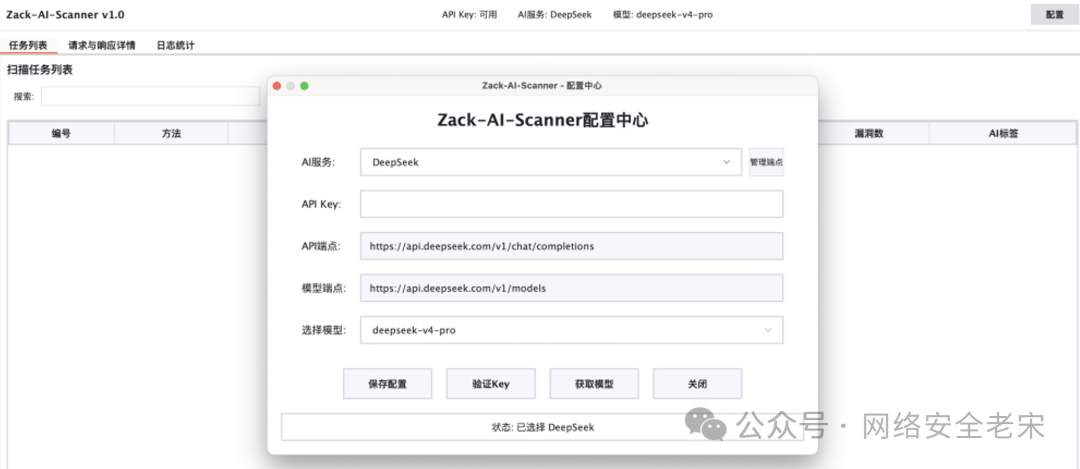Click the 扫描任务列表 heading
Image resolution: width=1080 pixels, height=469 pixels.
[x=40, y=70]
